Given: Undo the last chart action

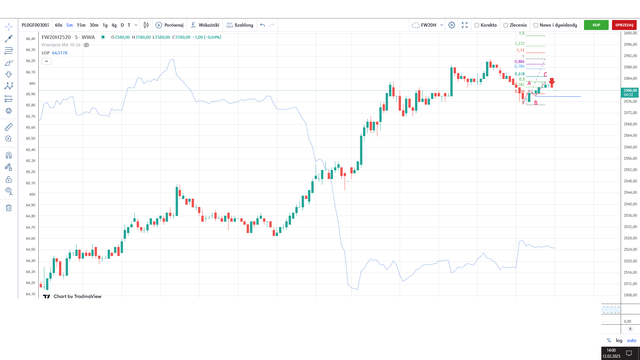Looking at the screenshot, I should click(x=262, y=25).
